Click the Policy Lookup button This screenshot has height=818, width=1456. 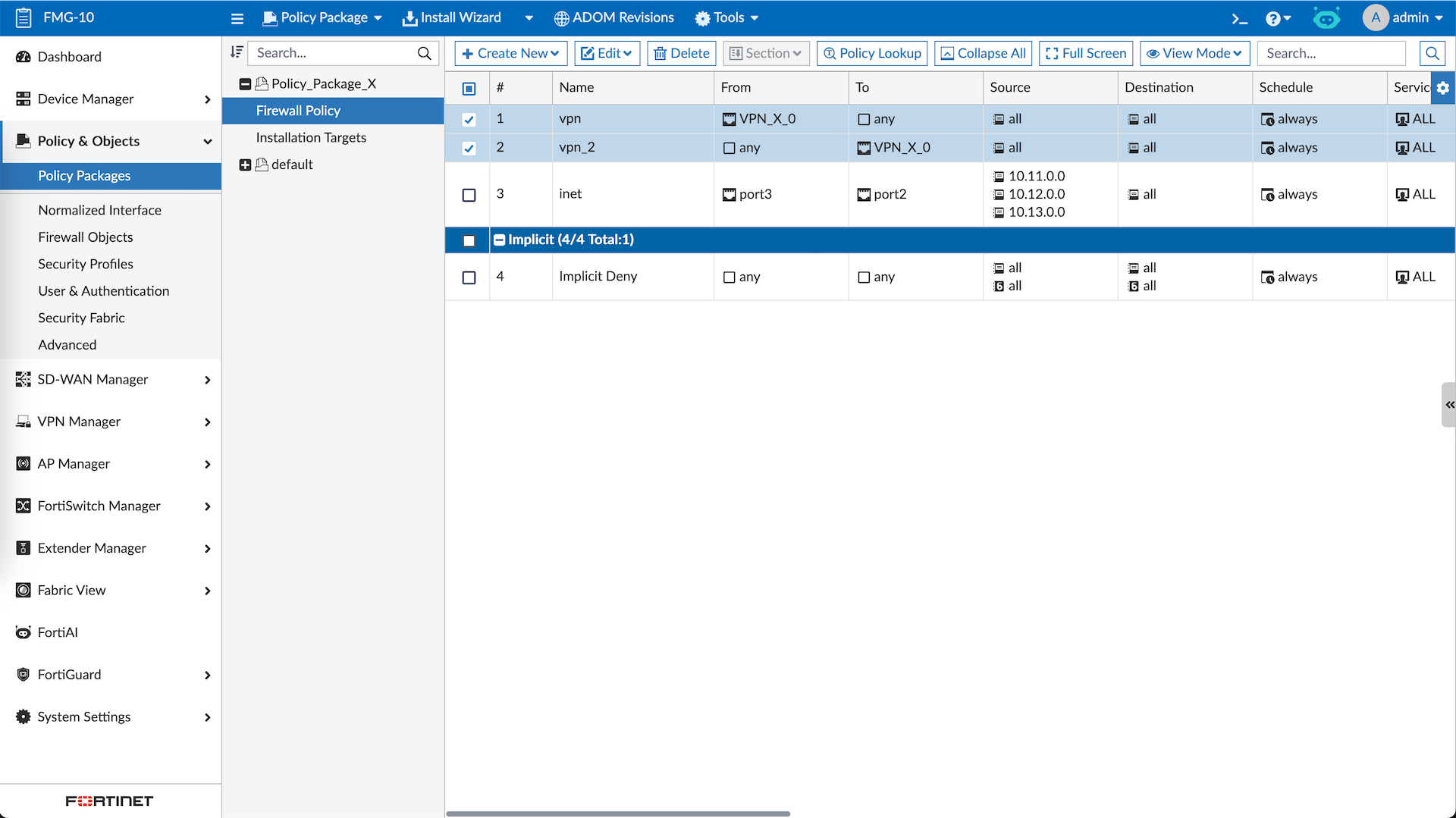(x=871, y=53)
